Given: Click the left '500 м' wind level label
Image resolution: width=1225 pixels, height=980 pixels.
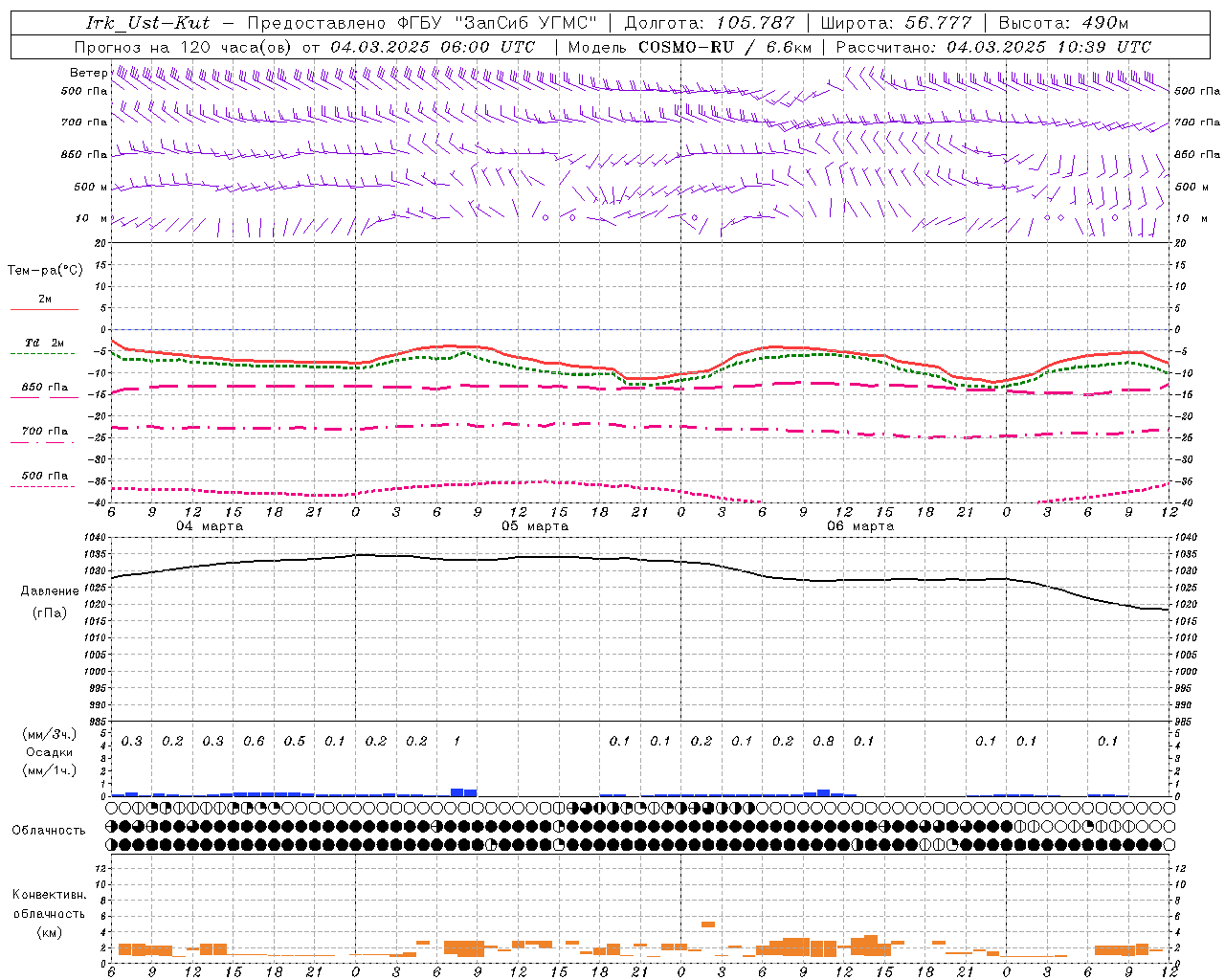Looking at the screenshot, I should tap(91, 188).
